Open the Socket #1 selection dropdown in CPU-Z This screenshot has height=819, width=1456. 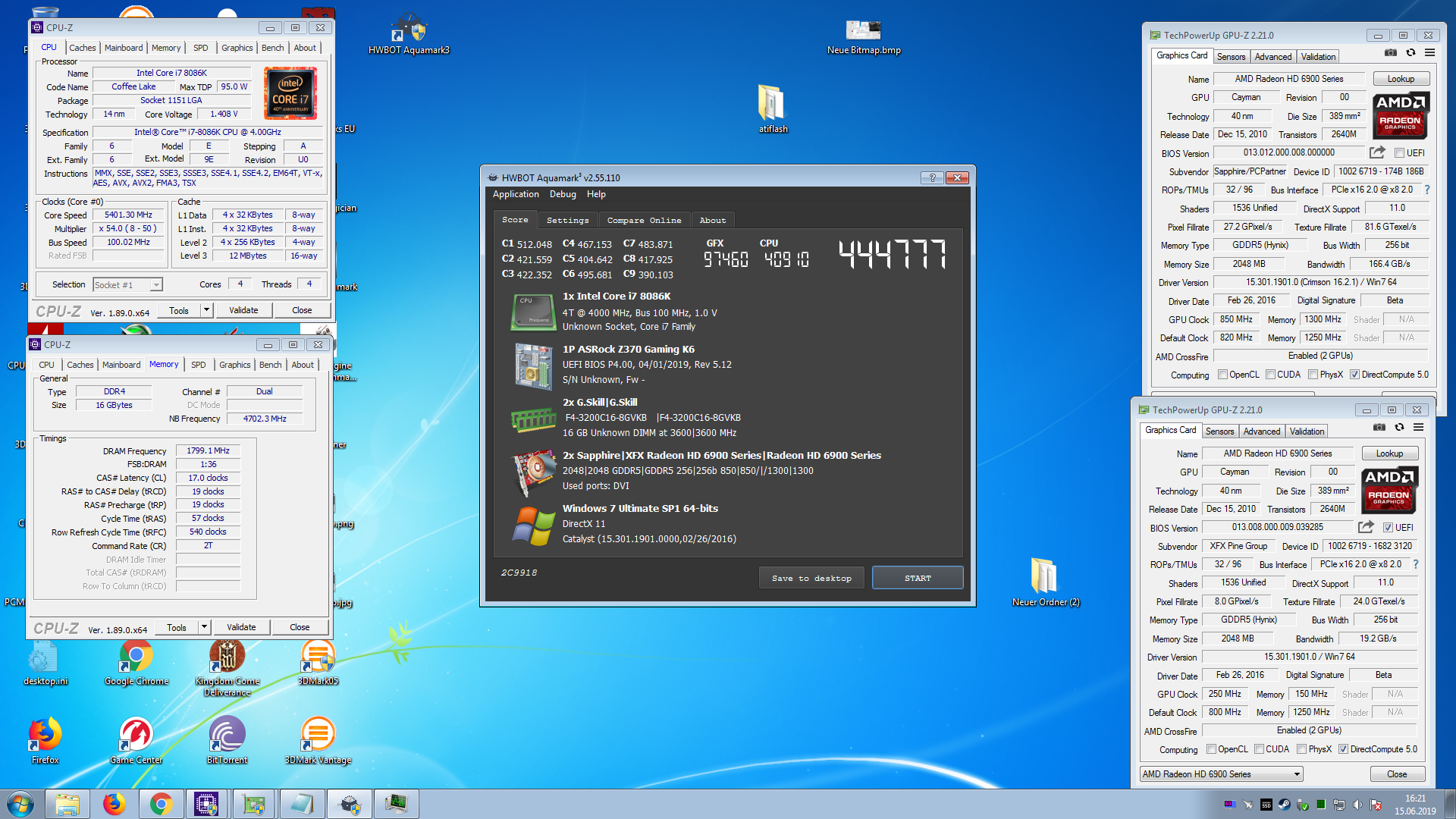coord(127,285)
